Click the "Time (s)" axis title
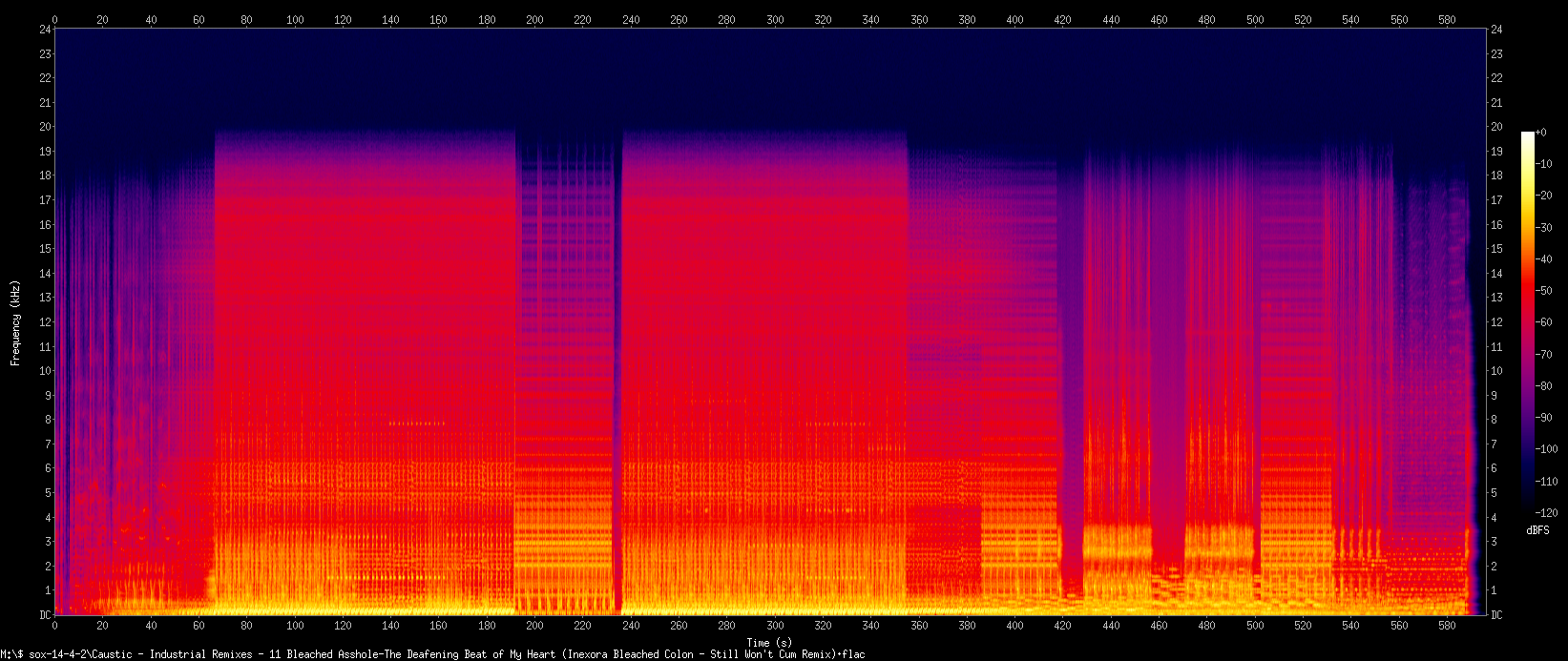The image size is (1568, 661). [769, 643]
